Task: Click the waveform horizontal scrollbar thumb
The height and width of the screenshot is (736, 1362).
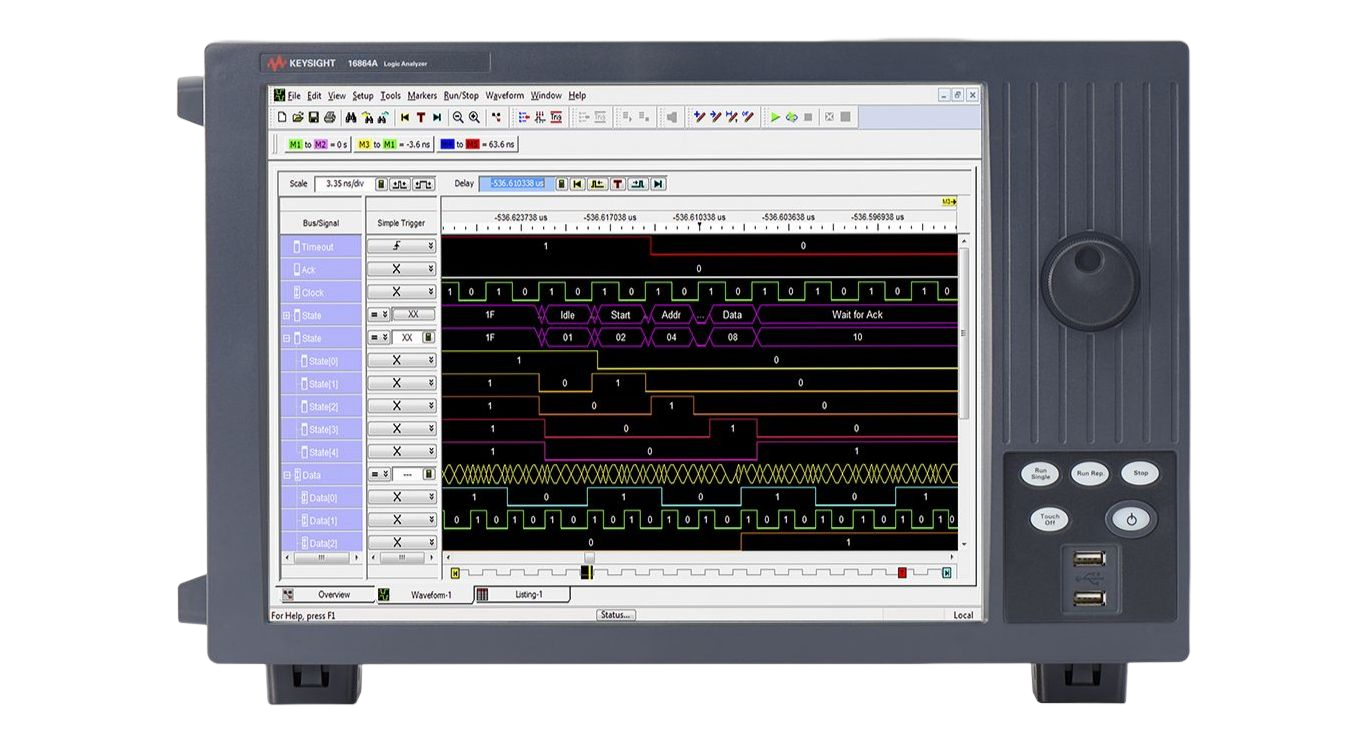Action: point(589,557)
